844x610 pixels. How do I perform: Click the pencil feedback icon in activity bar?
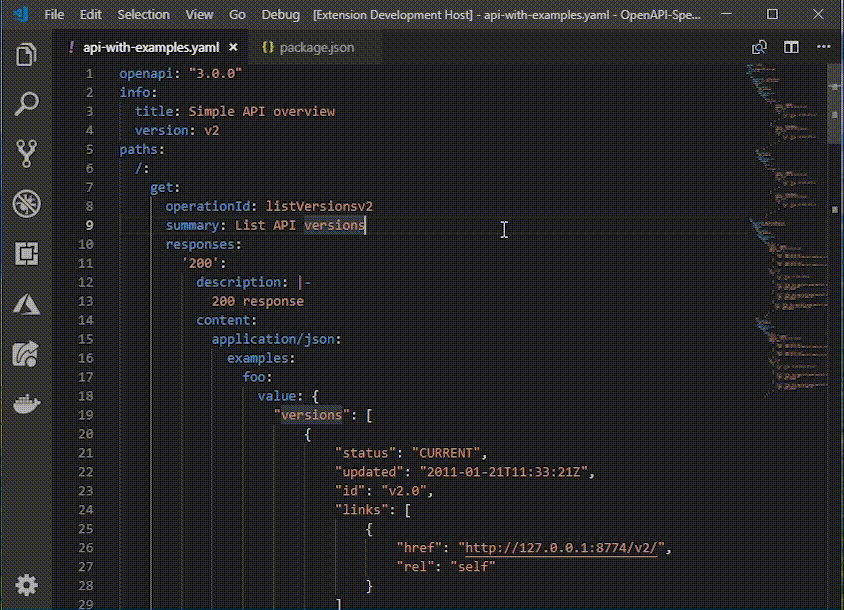pyautogui.click(x=27, y=354)
